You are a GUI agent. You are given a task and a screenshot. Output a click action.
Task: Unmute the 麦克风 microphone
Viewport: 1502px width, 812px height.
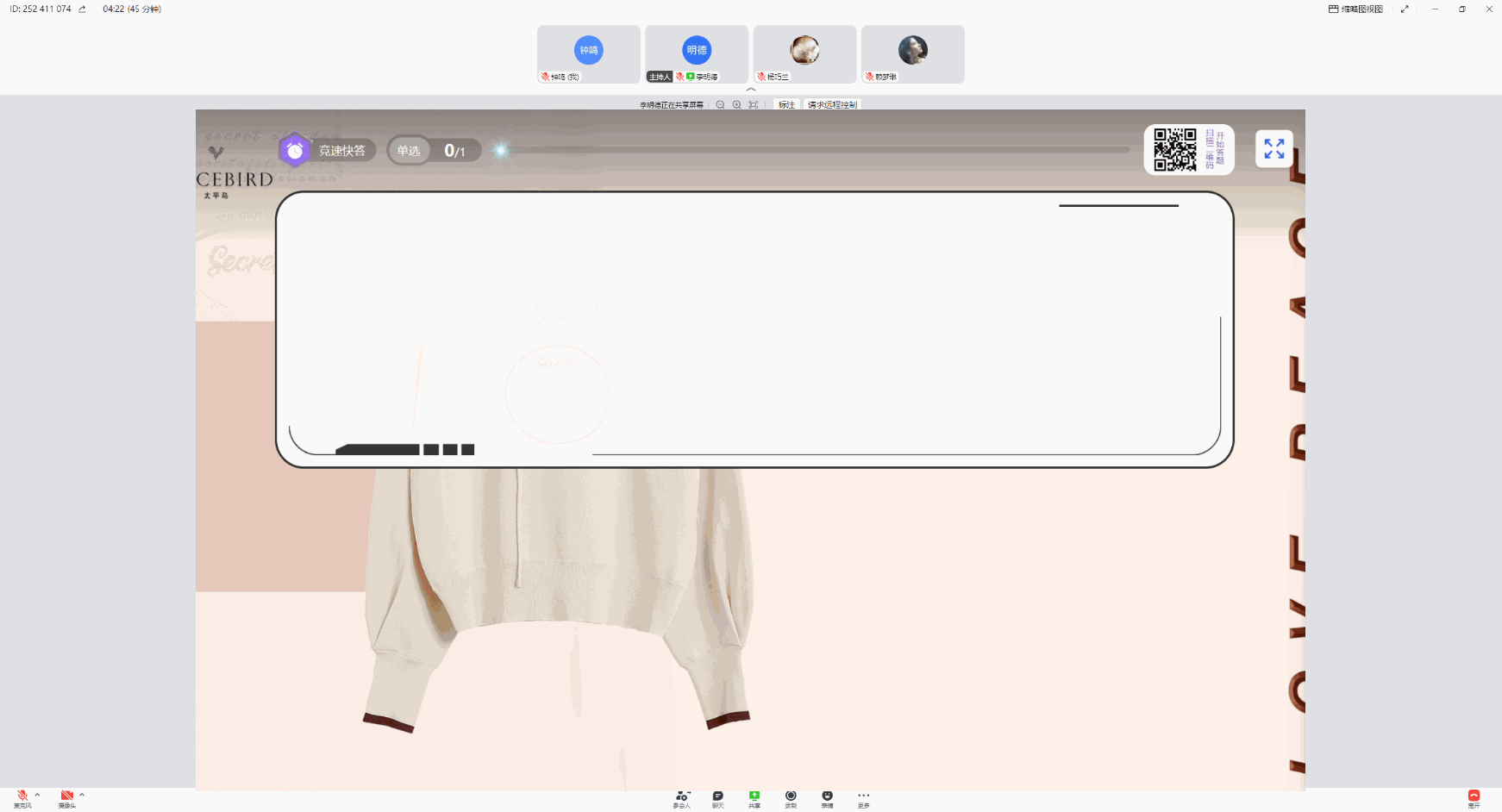click(x=22, y=797)
